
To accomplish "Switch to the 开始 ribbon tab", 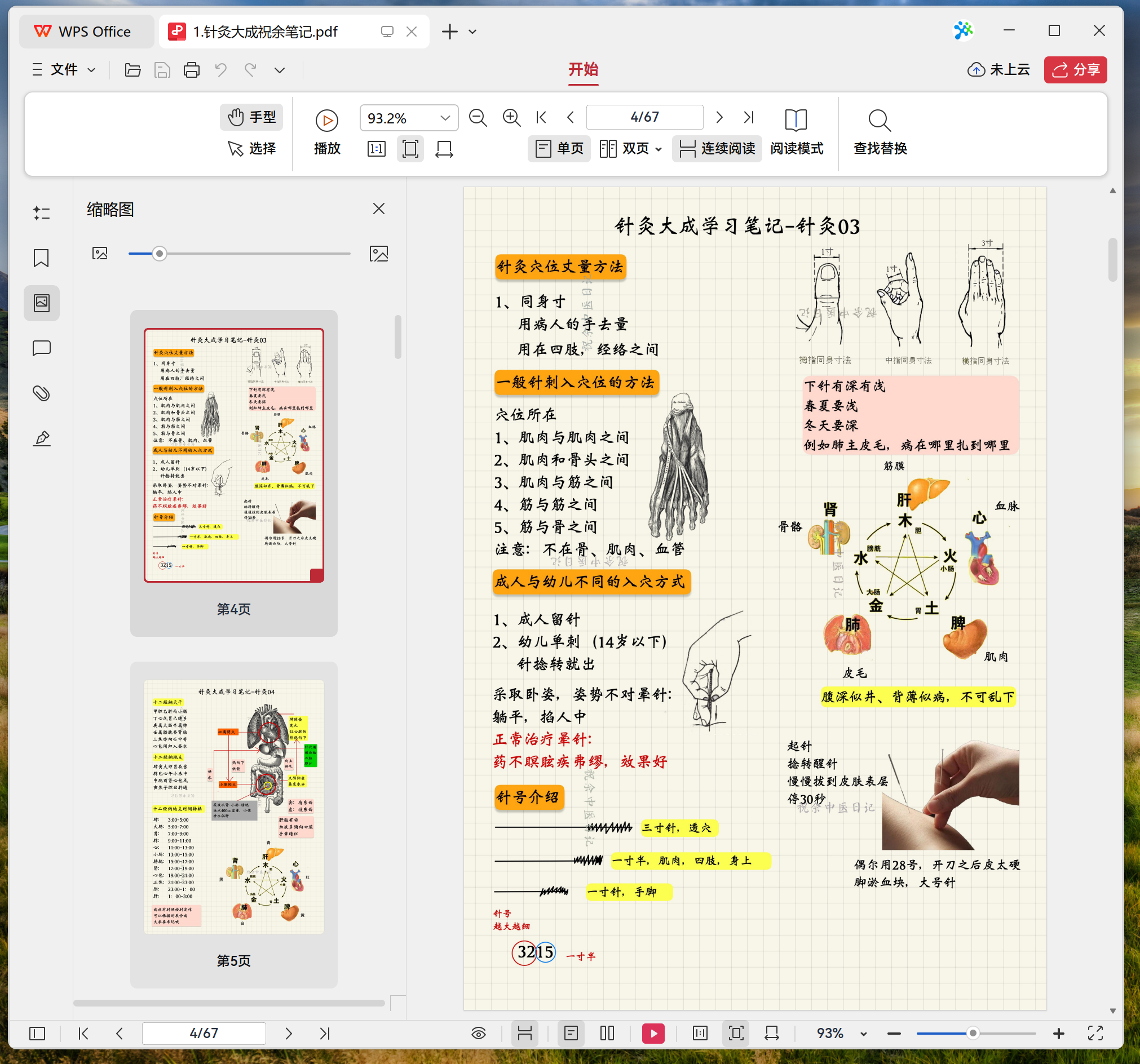I will (583, 70).
